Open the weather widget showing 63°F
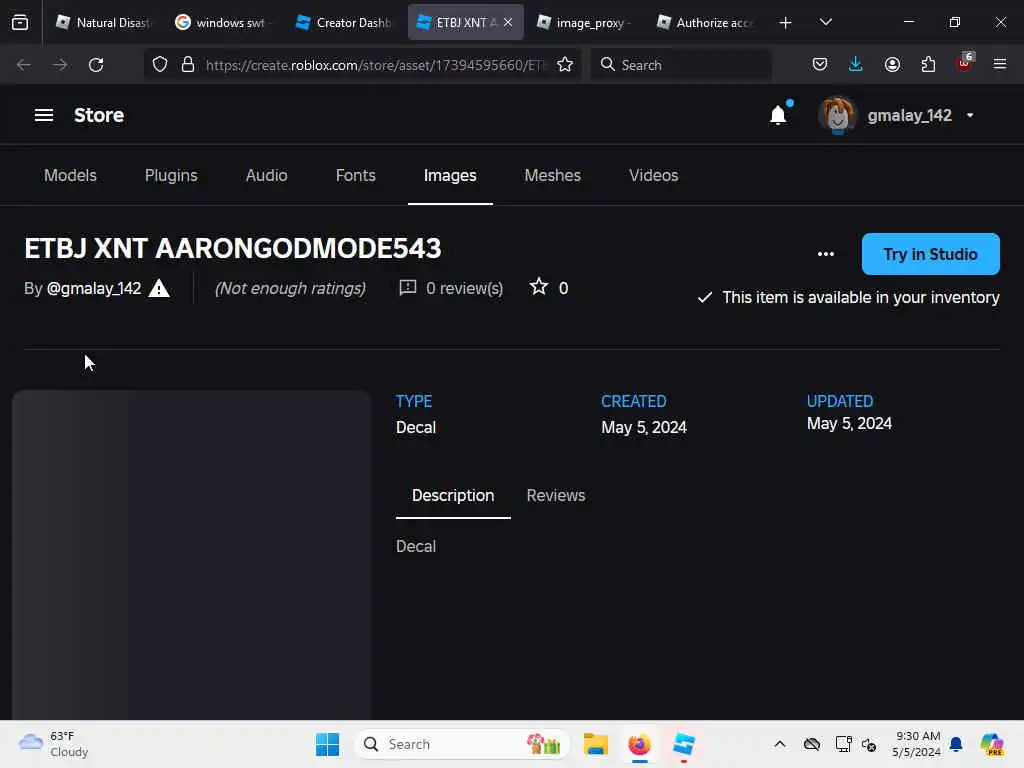Viewport: 1024px width, 768px height. (54, 744)
